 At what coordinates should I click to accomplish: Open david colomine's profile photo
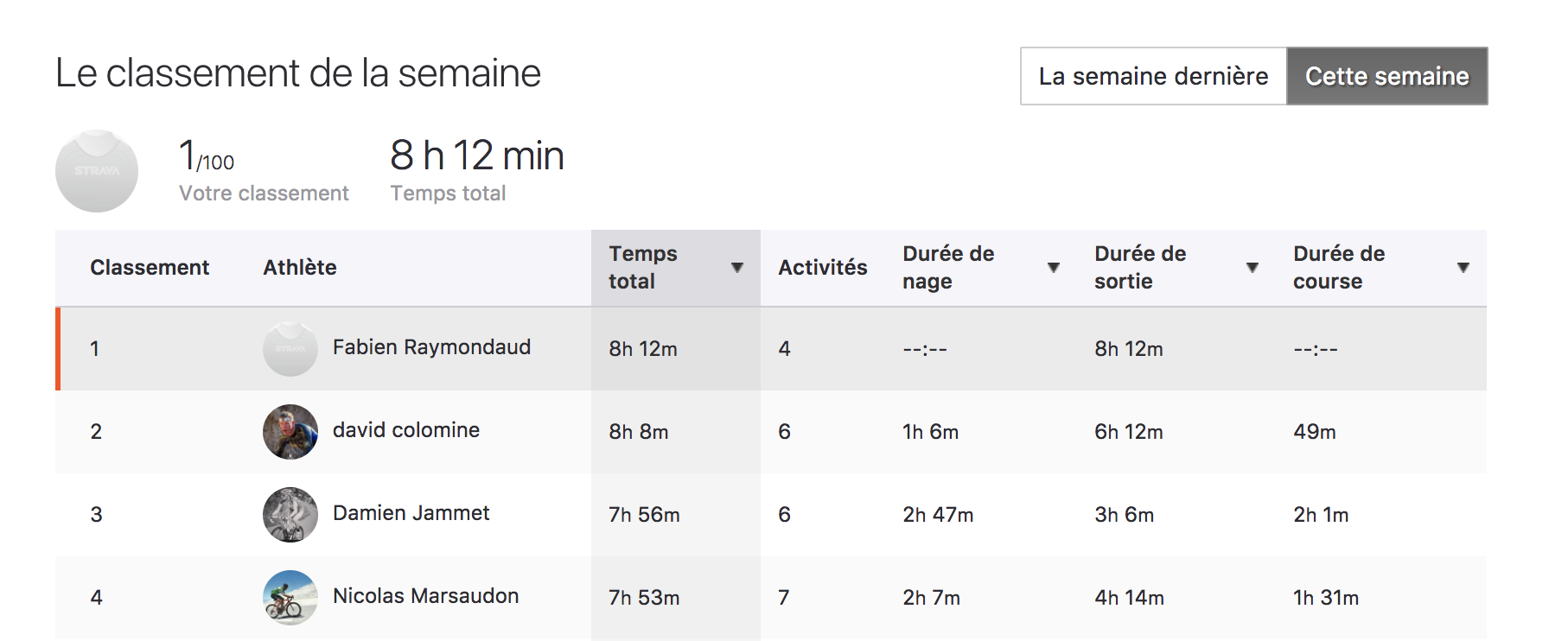(290, 431)
